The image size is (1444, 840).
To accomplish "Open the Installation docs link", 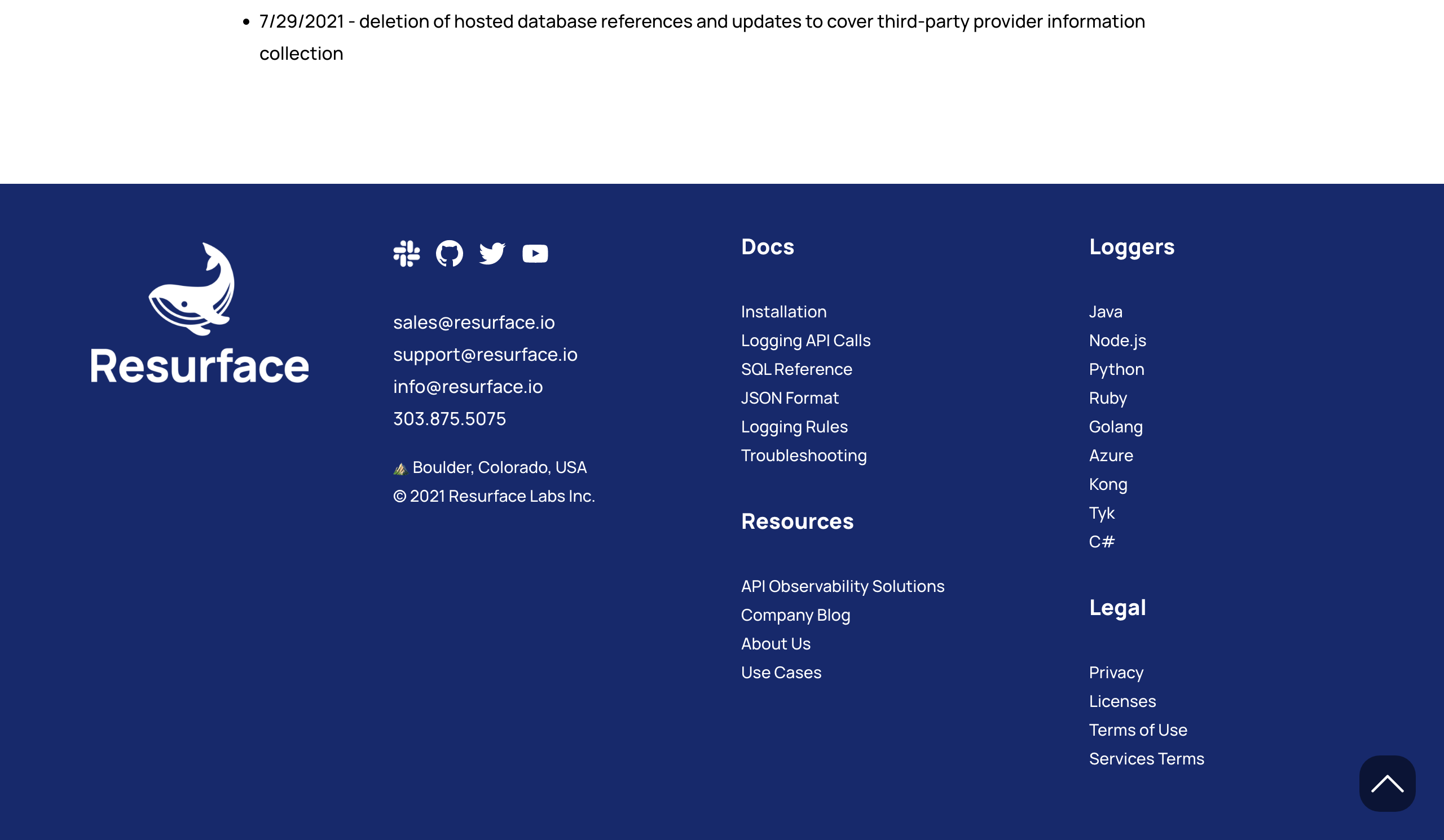I will coord(783,312).
